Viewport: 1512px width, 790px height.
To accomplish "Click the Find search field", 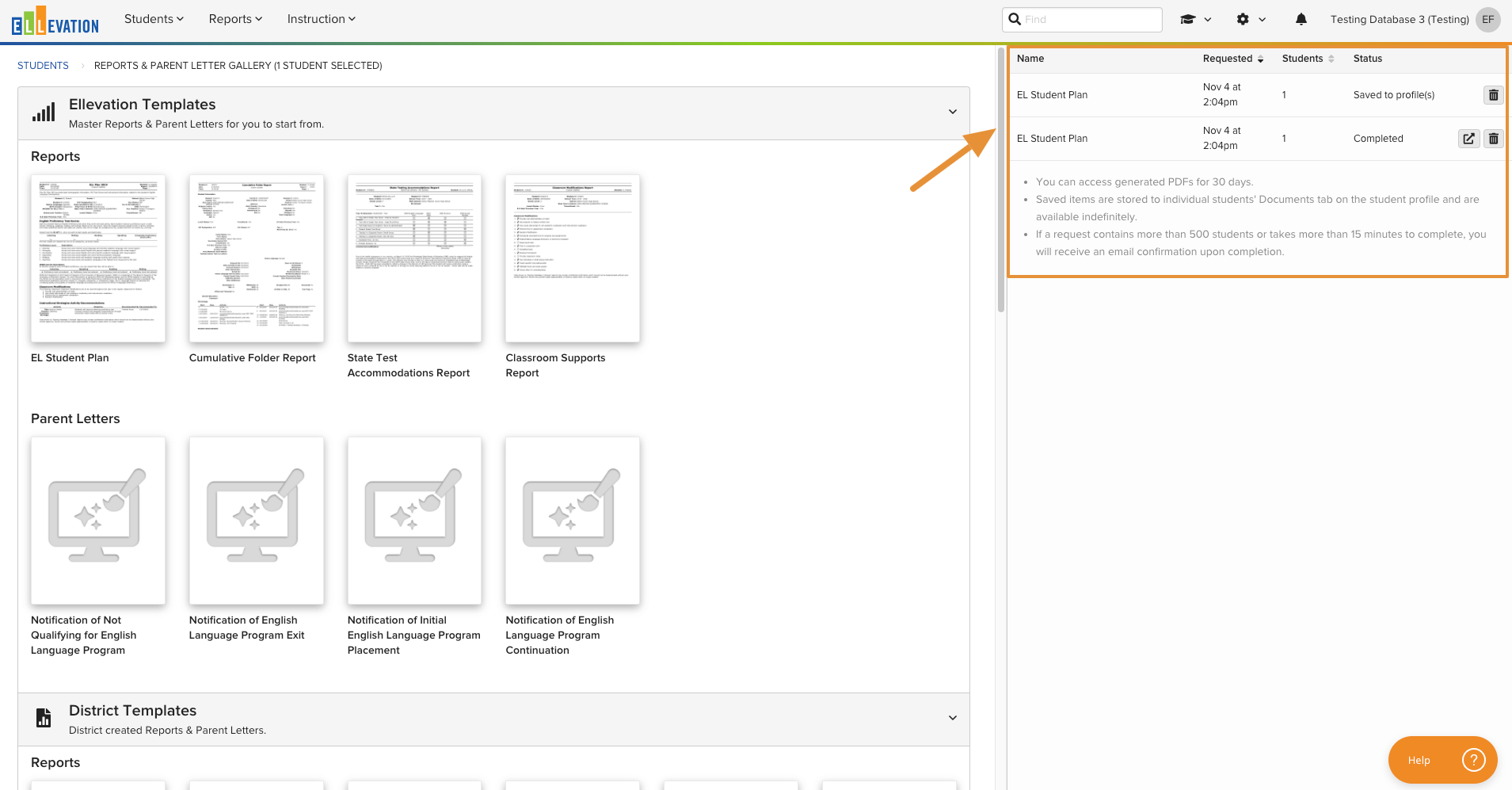I will [1082, 19].
